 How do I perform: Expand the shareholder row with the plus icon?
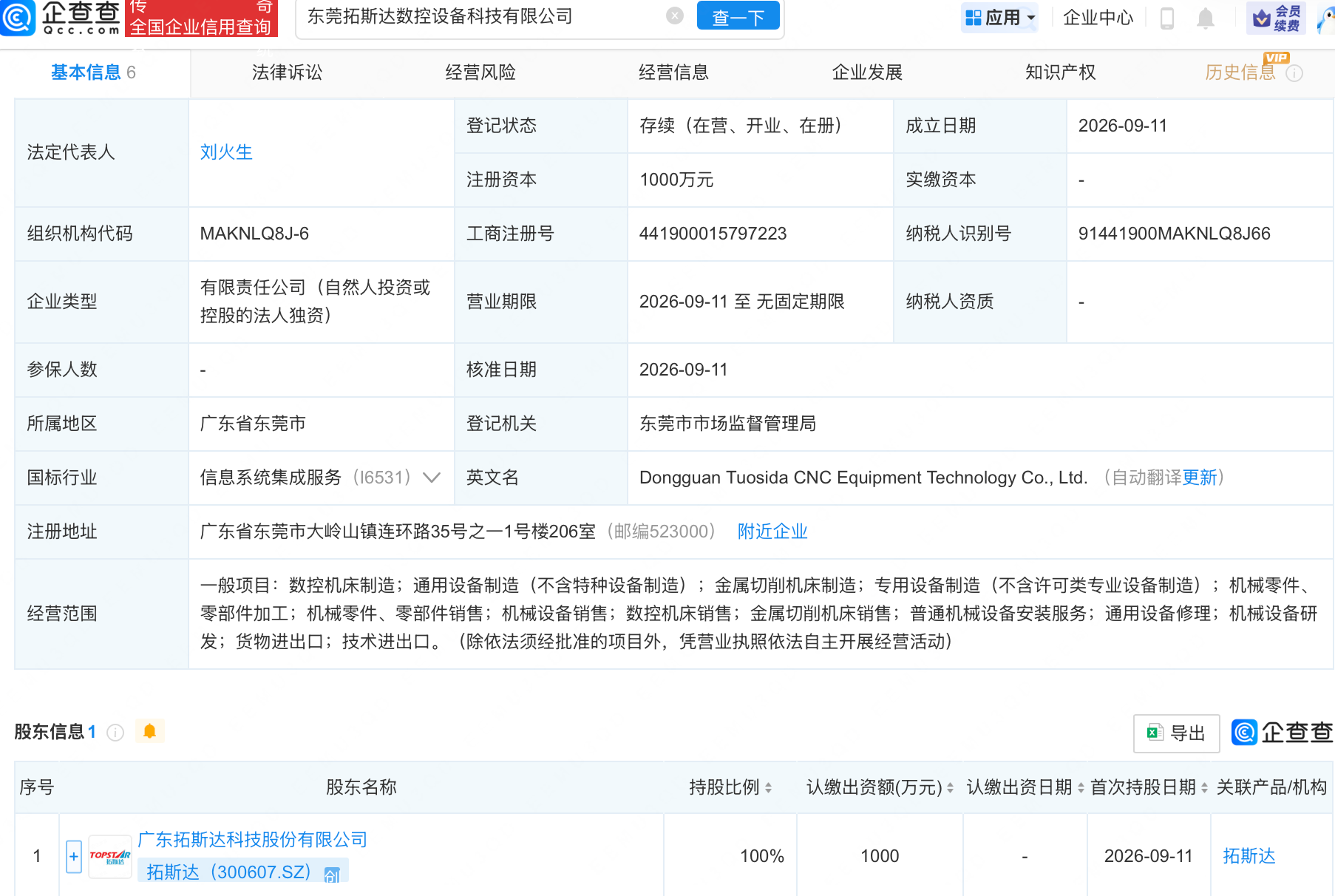[x=74, y=856]
